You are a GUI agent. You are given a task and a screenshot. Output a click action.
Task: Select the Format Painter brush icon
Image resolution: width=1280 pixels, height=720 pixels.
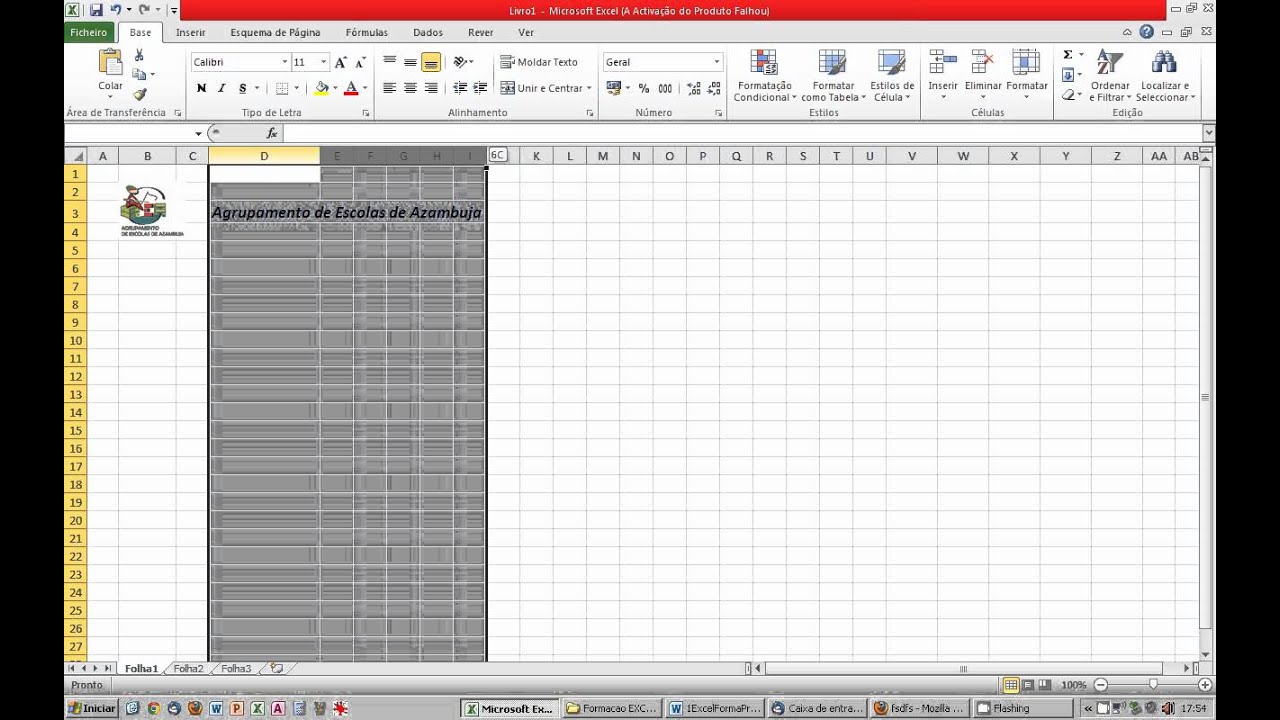[x=139, y=94]
